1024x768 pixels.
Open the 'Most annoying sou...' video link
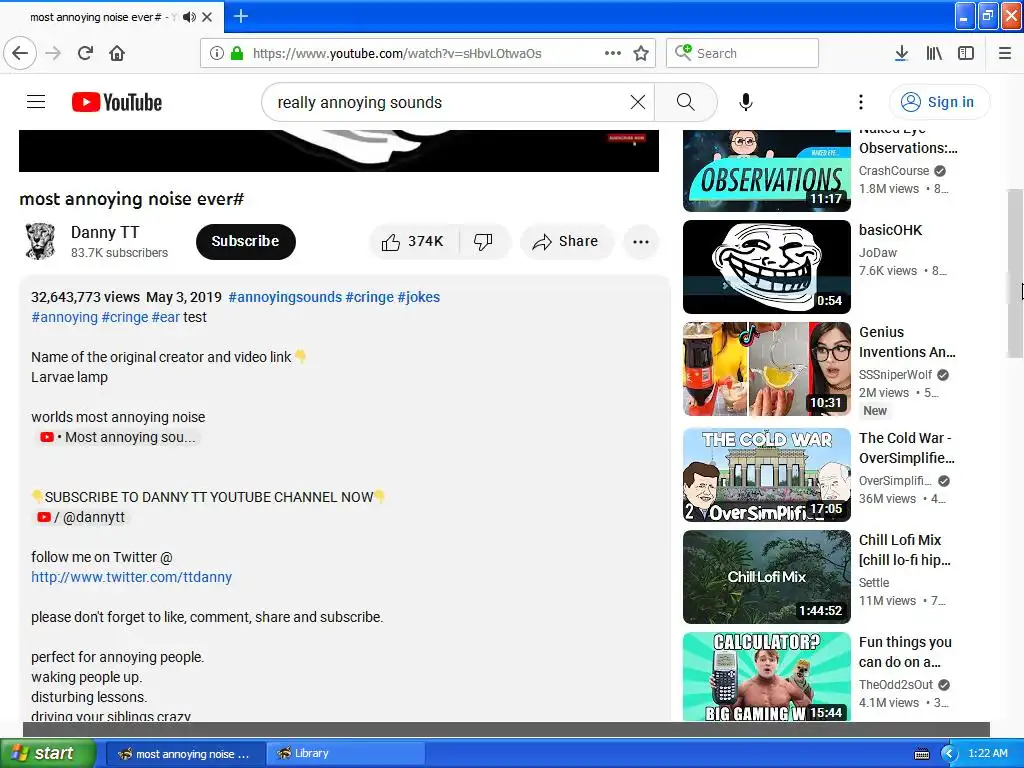(x=118, y=438)
